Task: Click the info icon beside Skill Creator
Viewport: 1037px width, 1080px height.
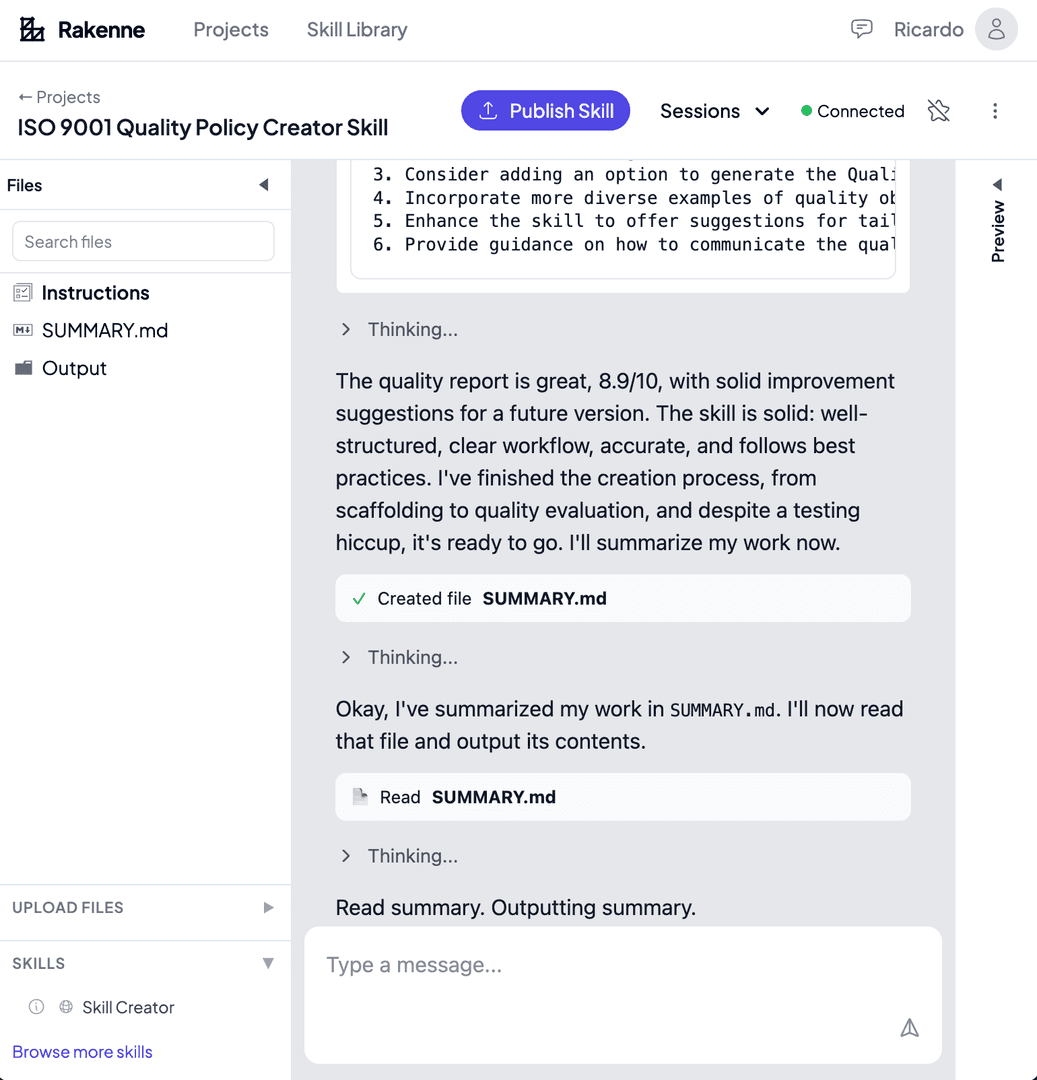Action: tap(35, 1007)
